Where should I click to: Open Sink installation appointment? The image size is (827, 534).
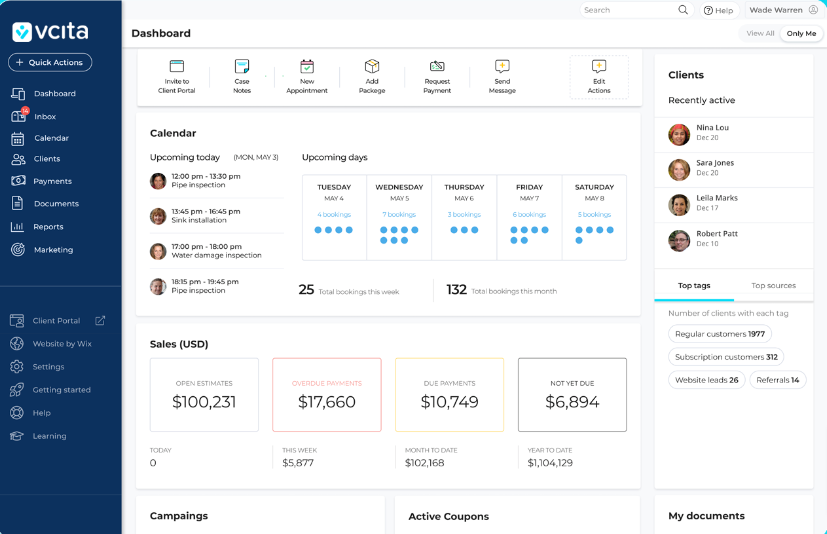click(x=217, y=216)
